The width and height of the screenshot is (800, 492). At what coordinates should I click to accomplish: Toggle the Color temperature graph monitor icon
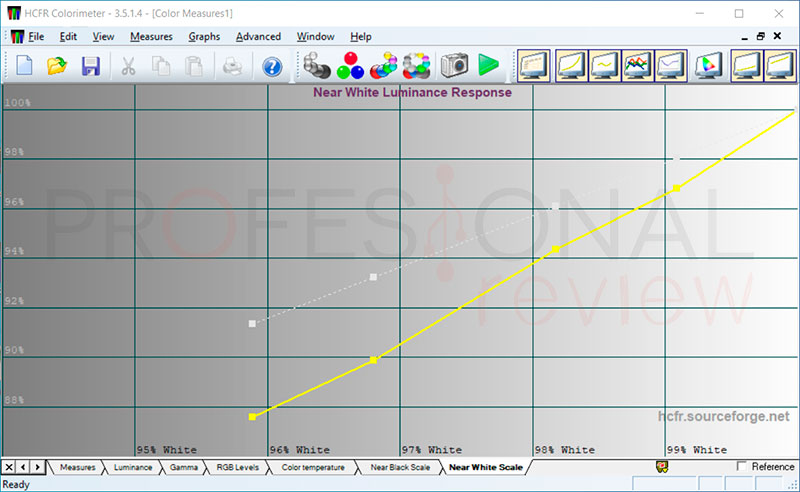coord(671,65)
